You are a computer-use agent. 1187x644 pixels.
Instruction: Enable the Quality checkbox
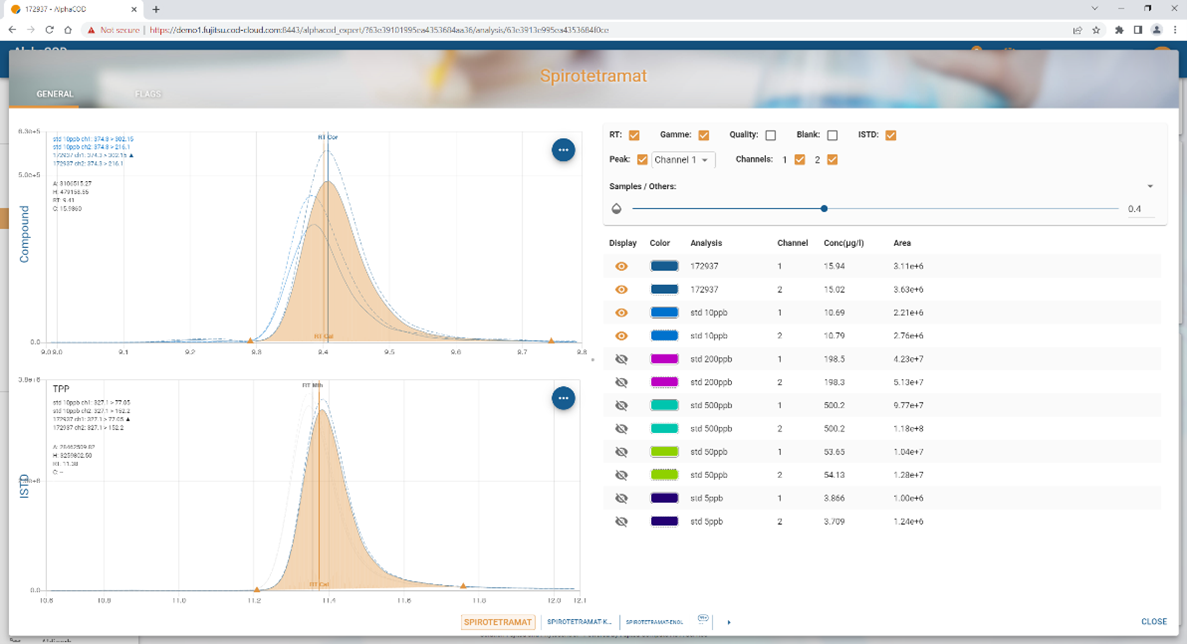[x=770, y=135]
